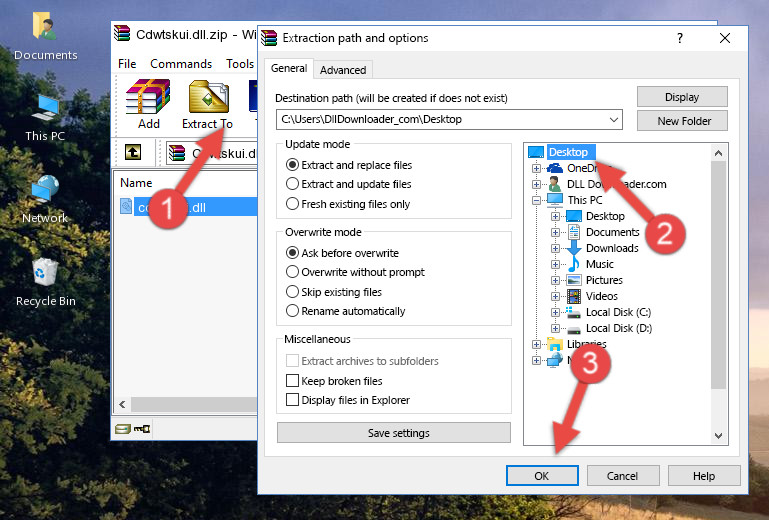Click the tree scrollbar down arrow

click(x=718, y=436)
